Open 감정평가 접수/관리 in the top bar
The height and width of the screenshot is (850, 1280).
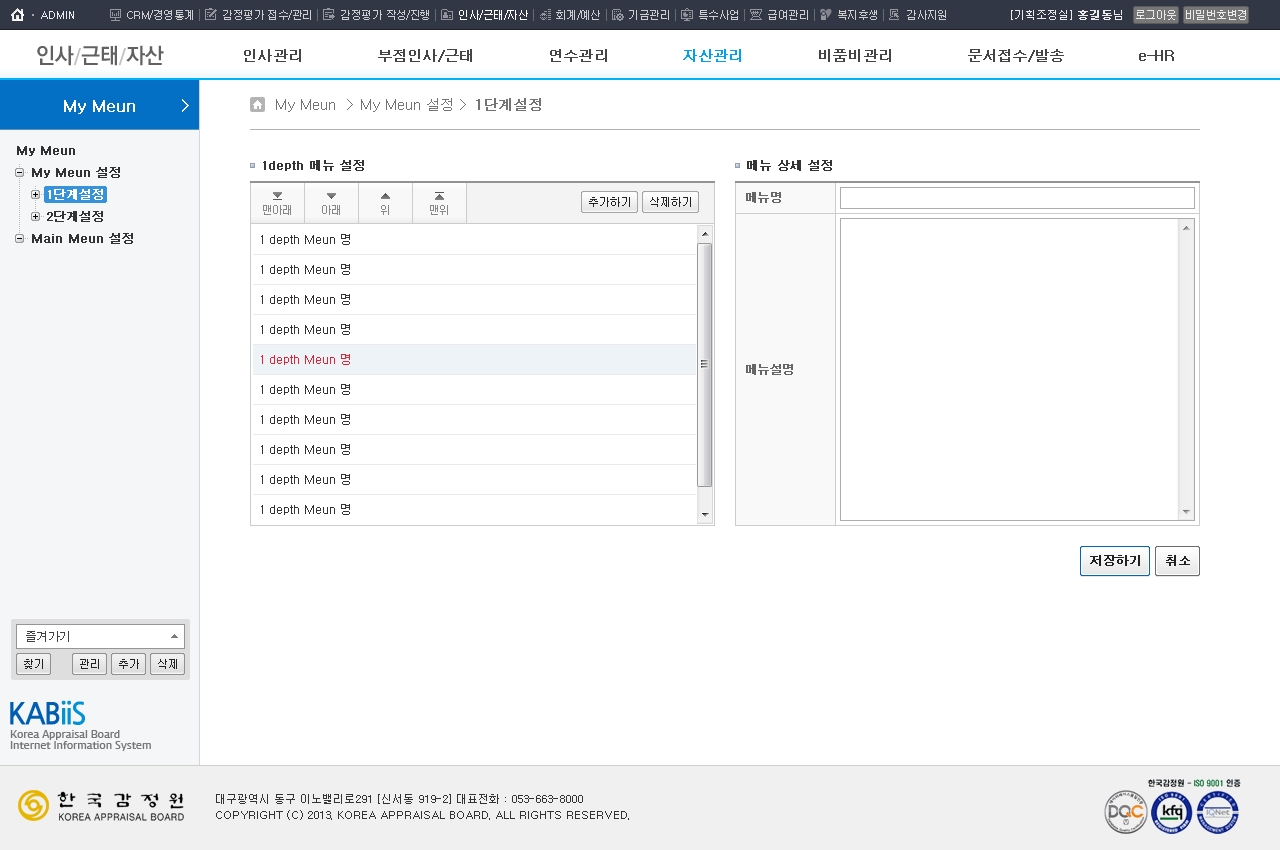coord(259,15)
